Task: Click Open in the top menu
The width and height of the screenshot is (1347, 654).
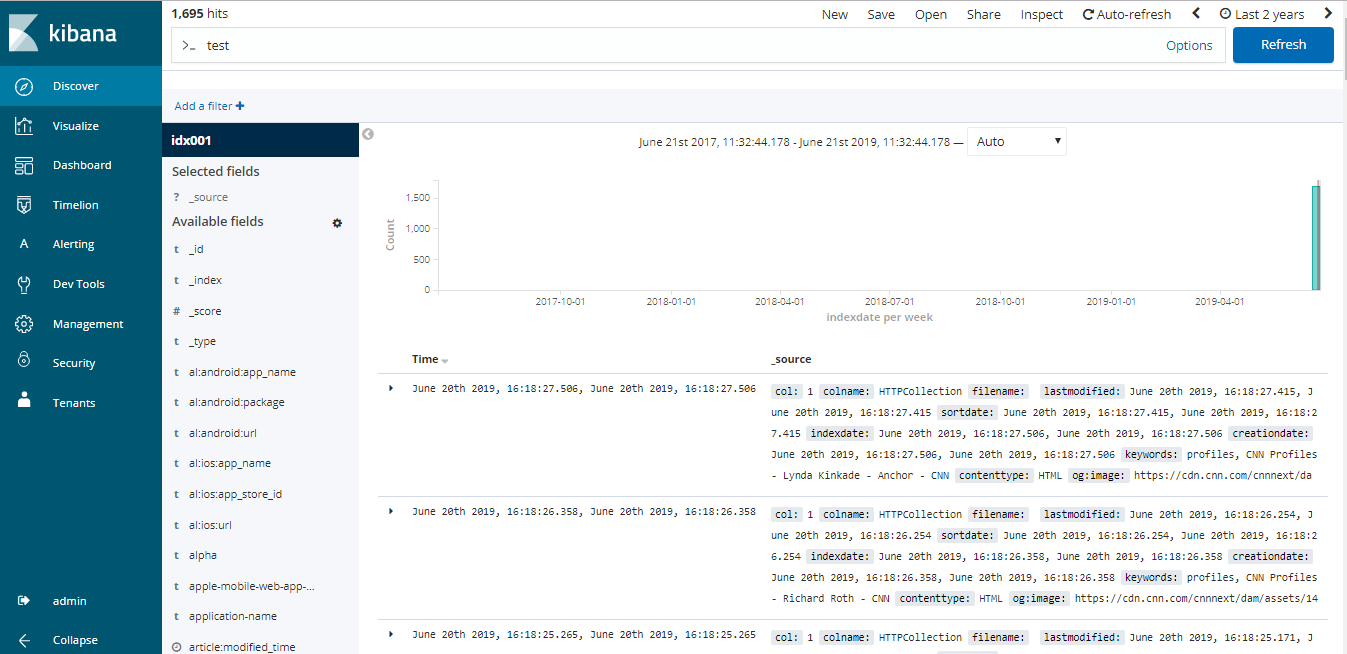Action: 931,14
